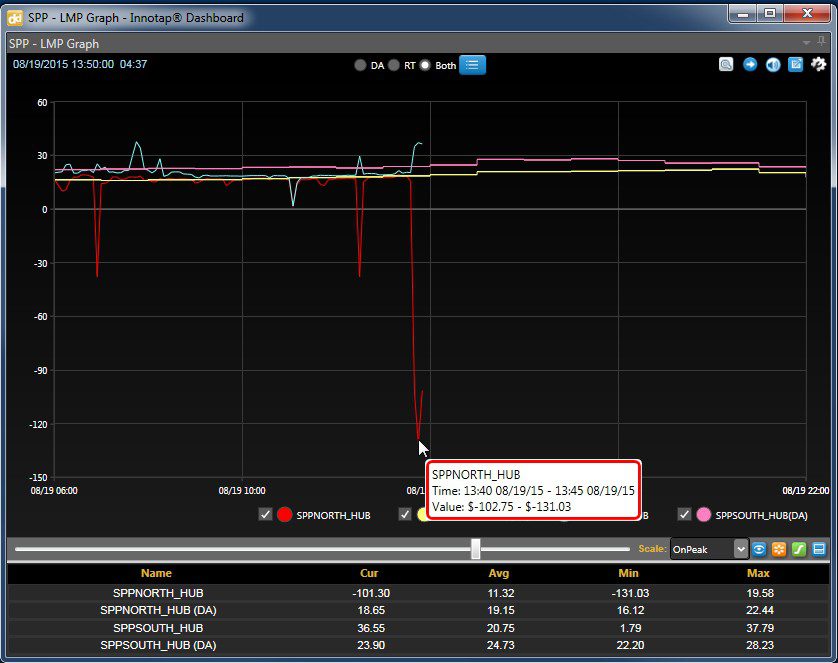Uncheck the SPPNORTH_HUB series checkbox
The image size is (838, 663).
point(265,514)
